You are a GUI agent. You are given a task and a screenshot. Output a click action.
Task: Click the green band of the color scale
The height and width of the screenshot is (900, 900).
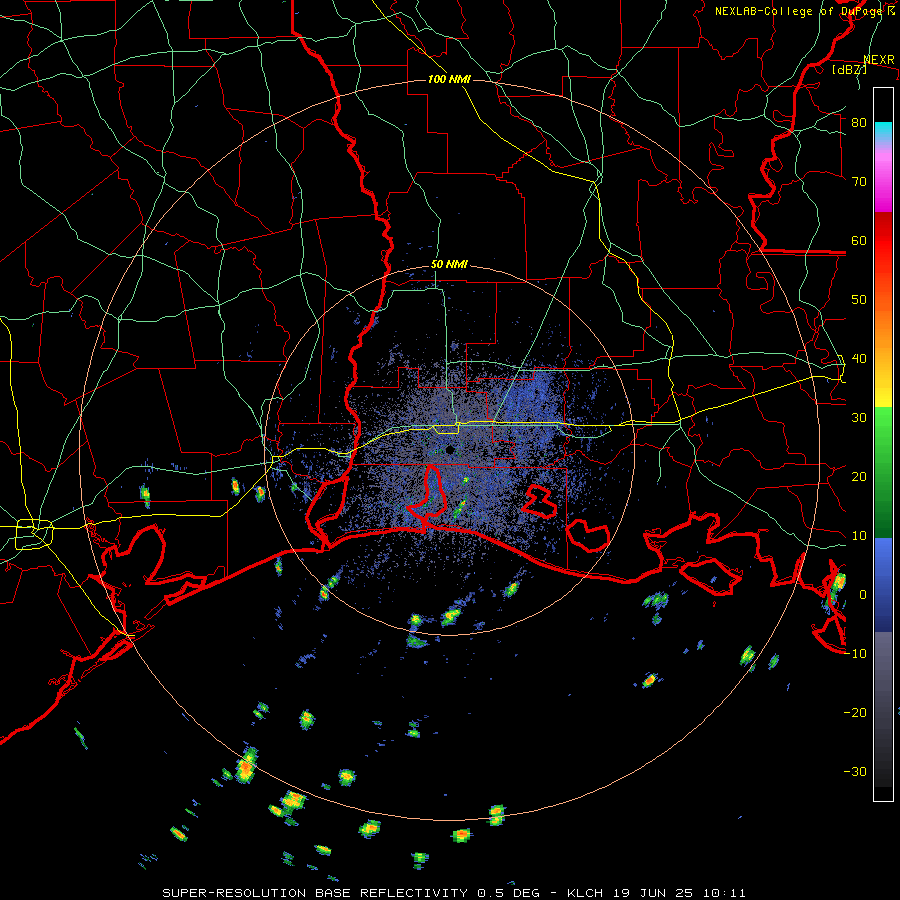pyautogui.click(x=883, y=472)
